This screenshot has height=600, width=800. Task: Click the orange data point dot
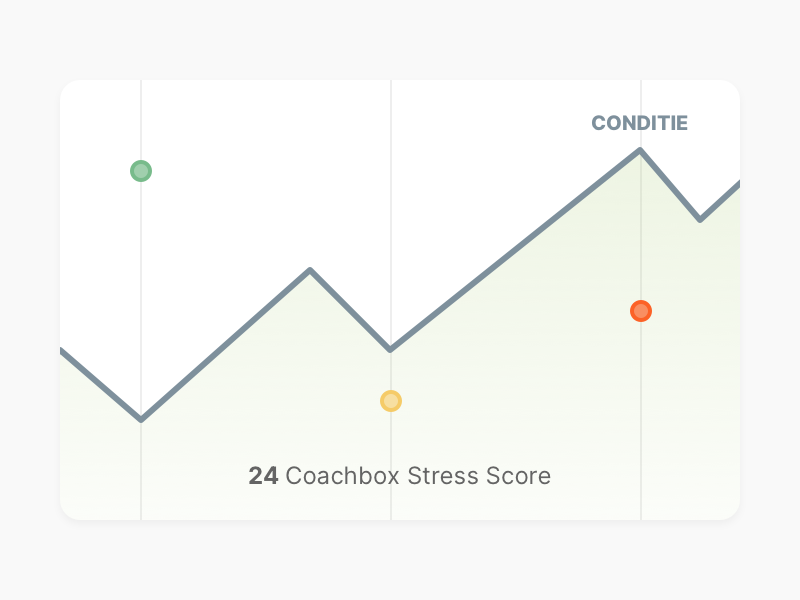pyautogui.click(x=641, y=311)
